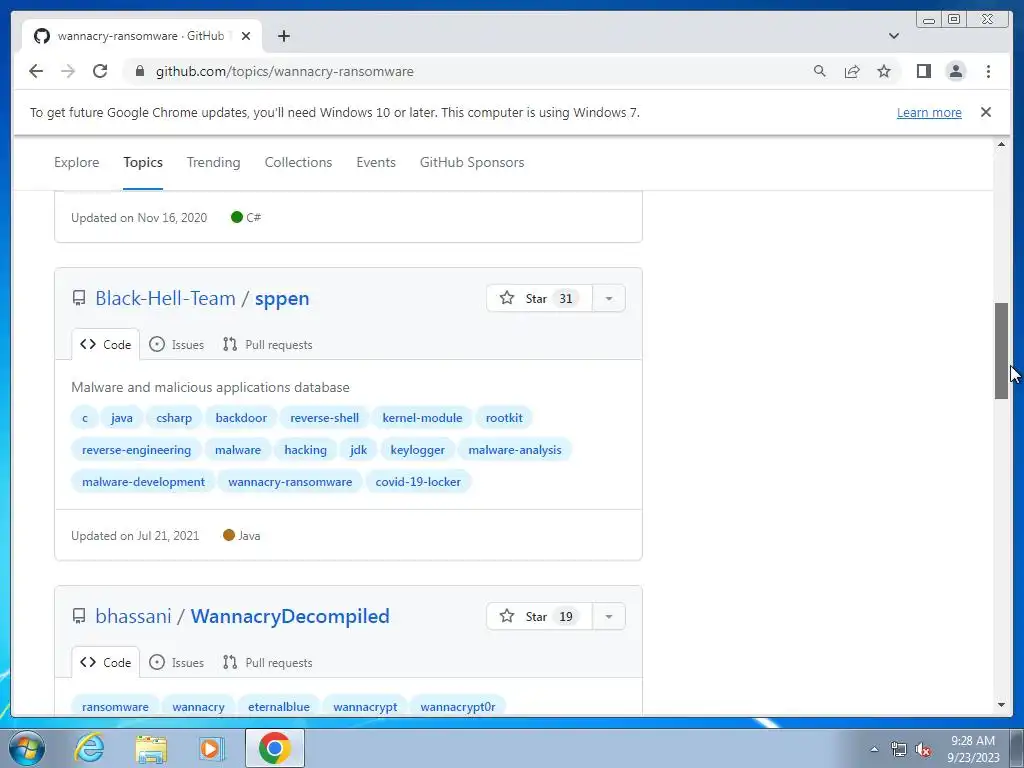Image resolution: width=1024 pixels, height=768 pixels.
Task: Expand the sppen star list dropdown
Action: (x=609, y=298)
